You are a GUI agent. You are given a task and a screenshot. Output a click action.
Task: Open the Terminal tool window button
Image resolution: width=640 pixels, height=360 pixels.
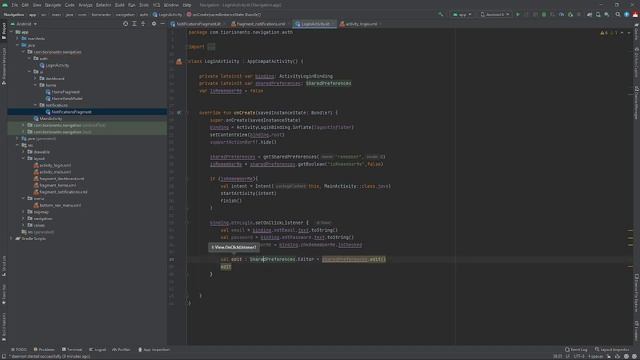(72, 349)
